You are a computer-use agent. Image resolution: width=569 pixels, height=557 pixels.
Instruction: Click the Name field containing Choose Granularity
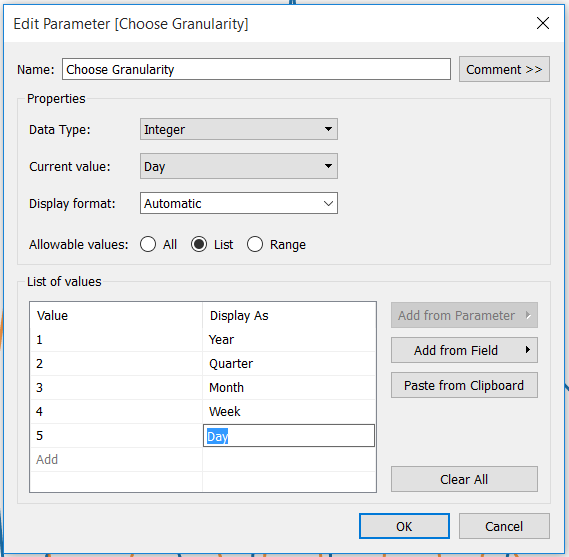pyautogui.click(x=256, y=69)
